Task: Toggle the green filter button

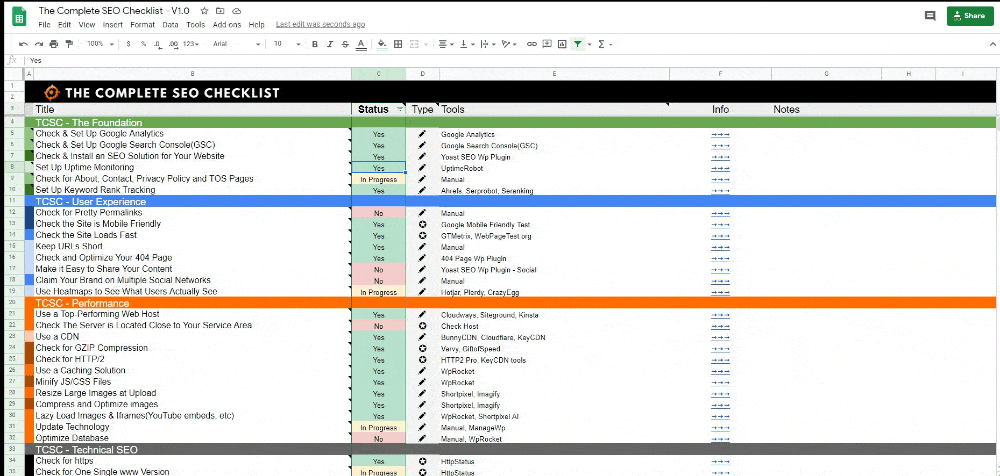Action: pyautogui.click(x=577, y=44)
